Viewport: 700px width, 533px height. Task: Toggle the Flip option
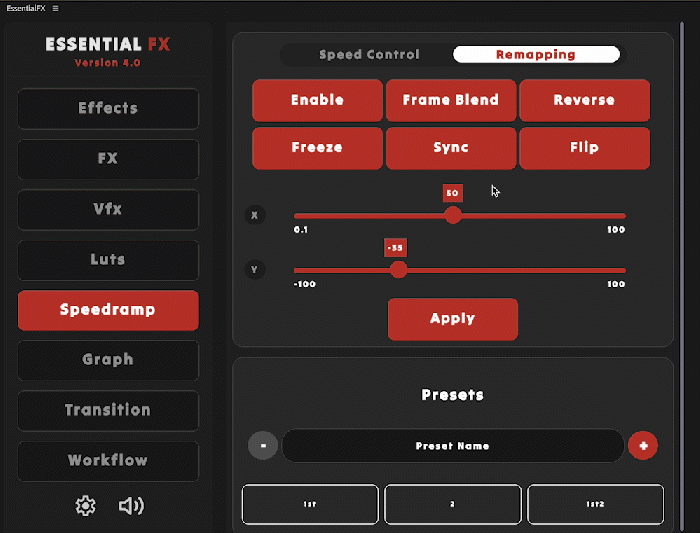click(584, 148)
